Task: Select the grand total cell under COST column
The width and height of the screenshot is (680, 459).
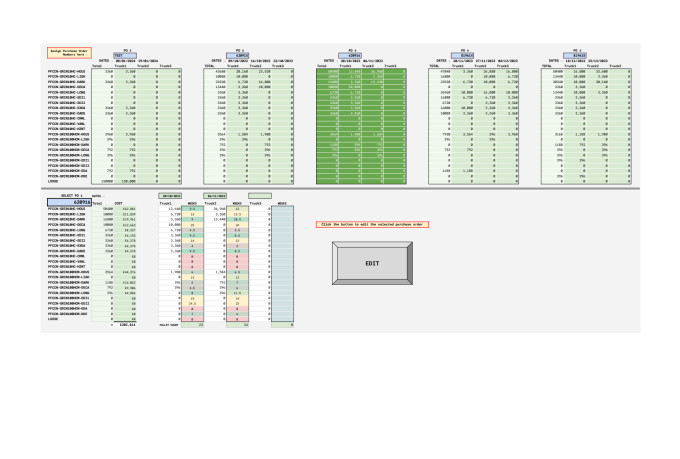Action: coord(125,325)
